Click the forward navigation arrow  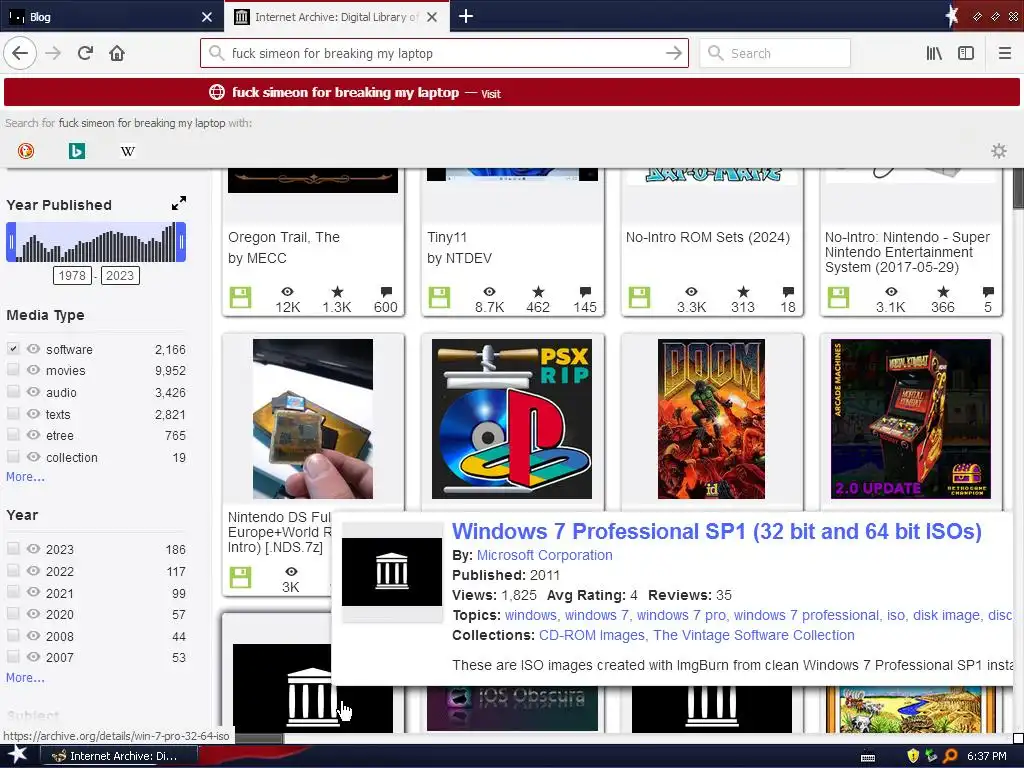click(53, 53)
